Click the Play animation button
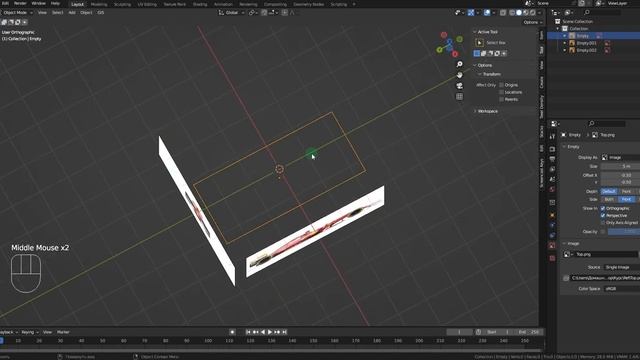This screenshot has height=360, width=640. click(270, 332)
